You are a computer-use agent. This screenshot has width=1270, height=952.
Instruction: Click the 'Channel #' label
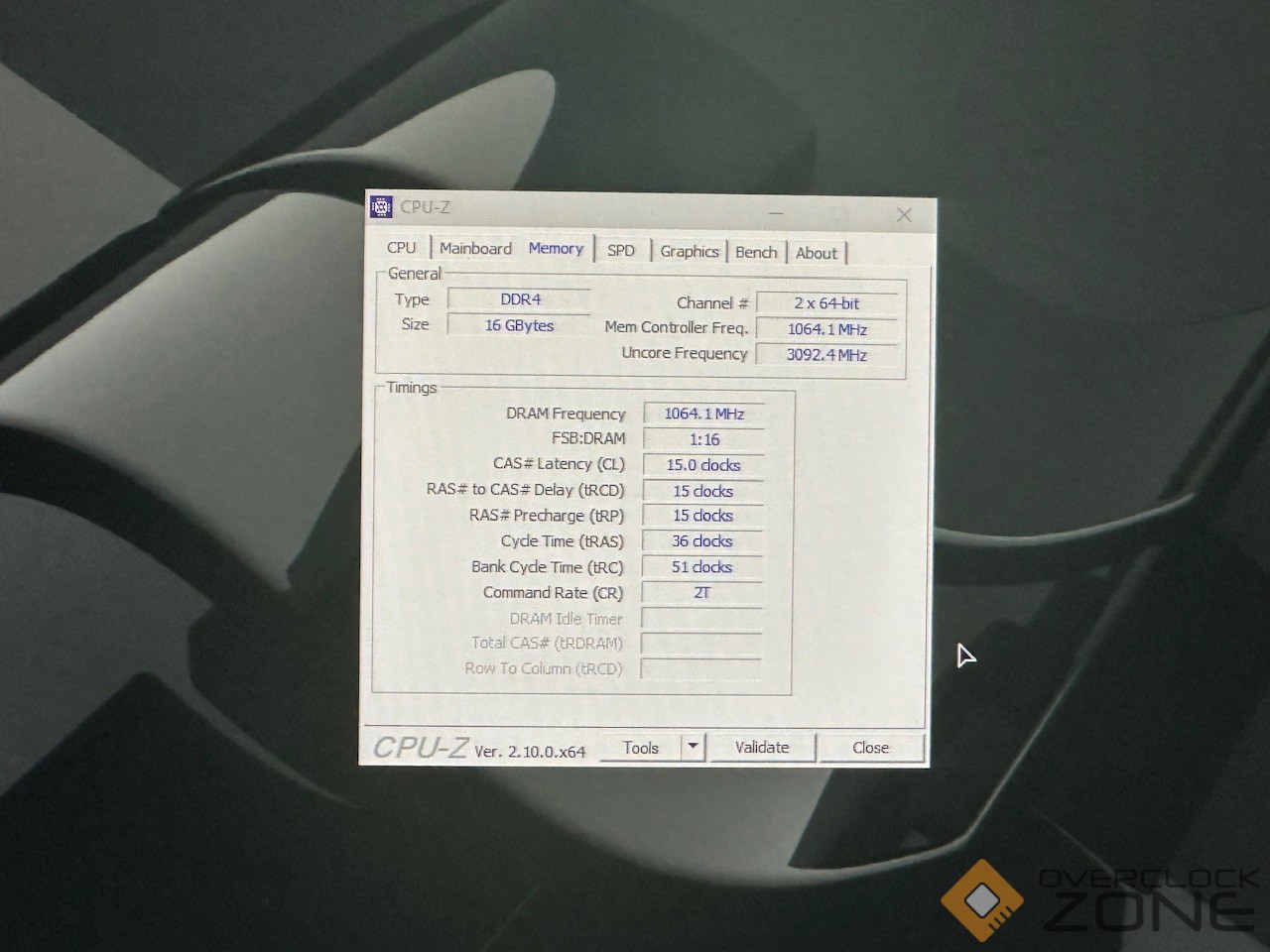pos(712,302)
